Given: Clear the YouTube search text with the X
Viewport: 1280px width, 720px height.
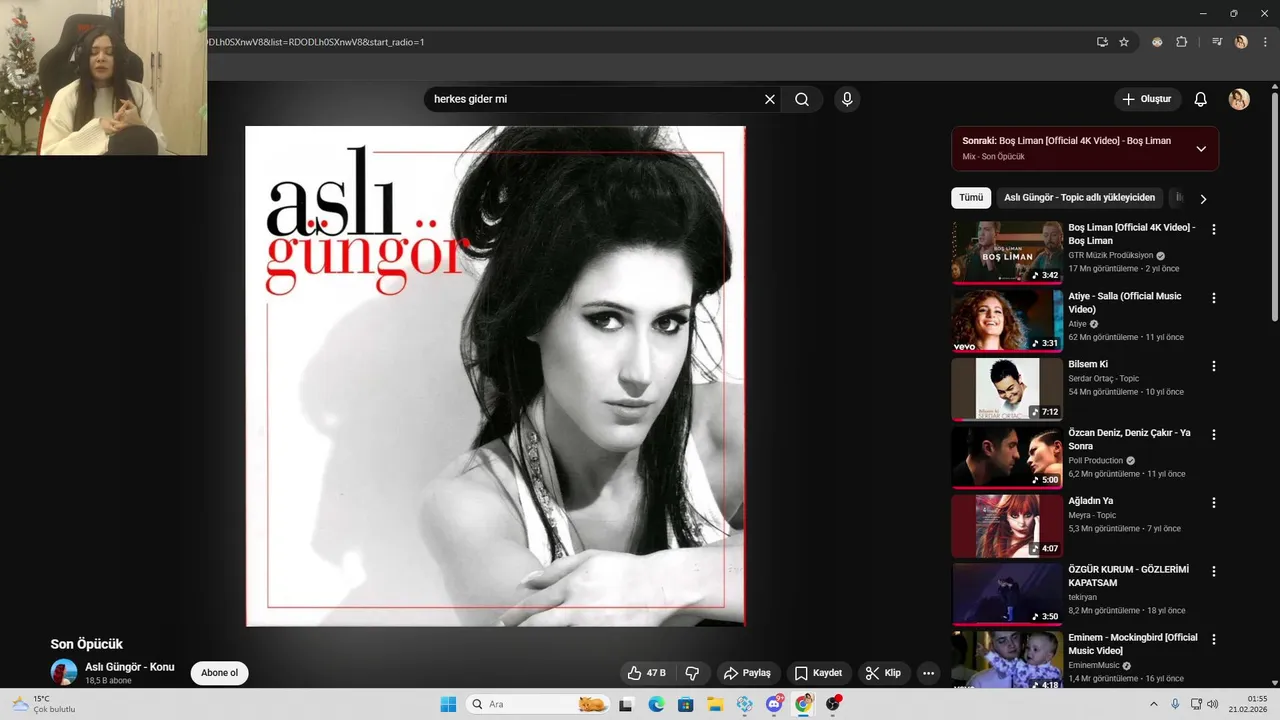Looking at the screenshot, I should (770, 99).
